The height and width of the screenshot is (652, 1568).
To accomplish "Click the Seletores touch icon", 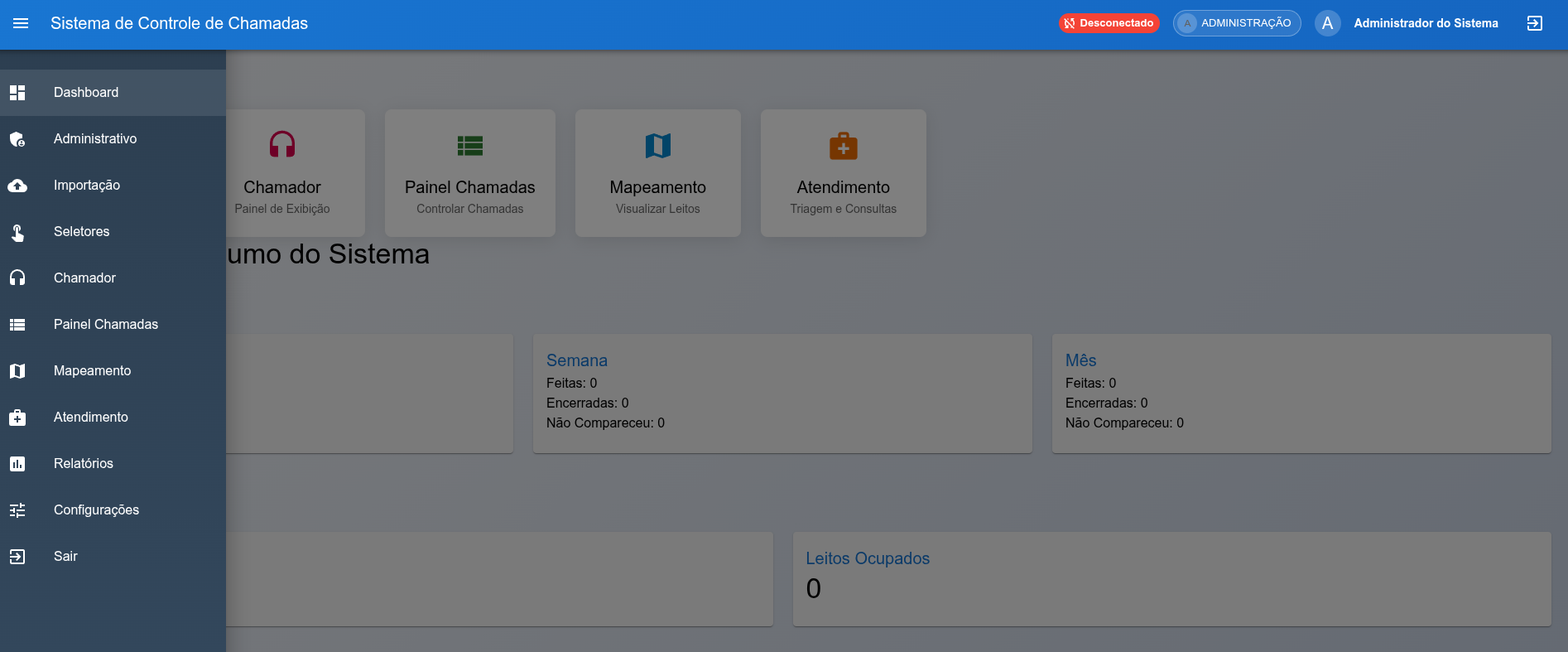I will coord(17,232).
